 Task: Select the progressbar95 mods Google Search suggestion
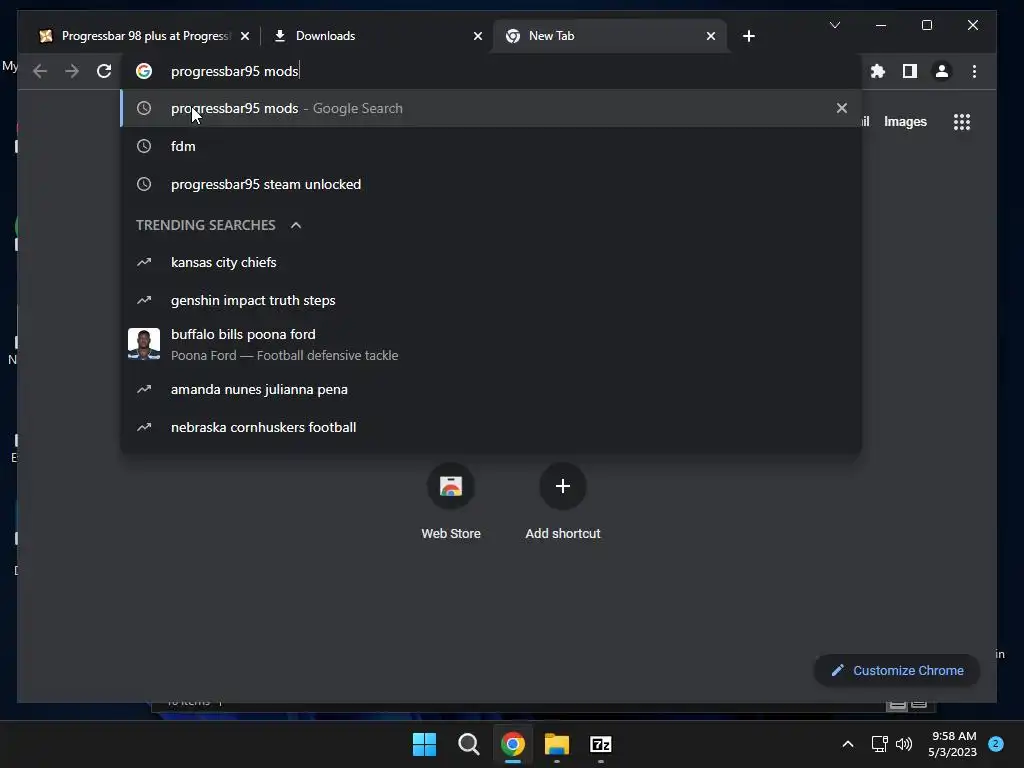click(x=491, y=108)
